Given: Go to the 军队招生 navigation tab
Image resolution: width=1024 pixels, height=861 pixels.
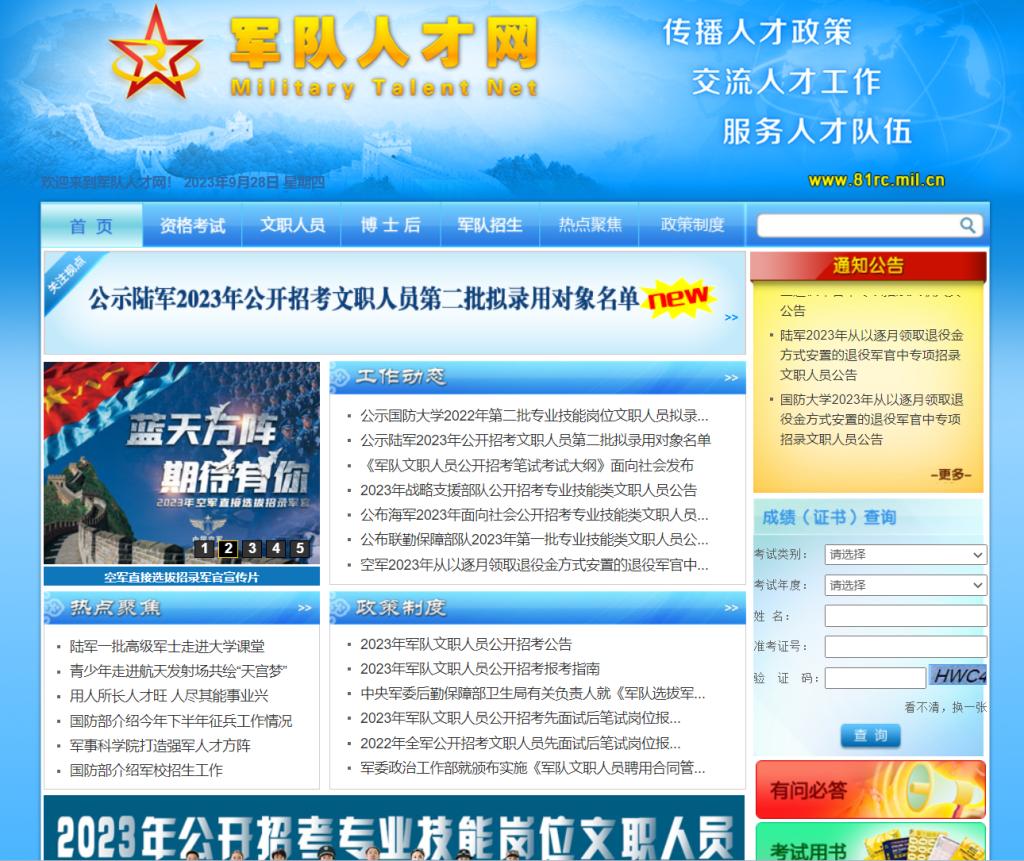Looking at the screenshot, I should [490, 225].
